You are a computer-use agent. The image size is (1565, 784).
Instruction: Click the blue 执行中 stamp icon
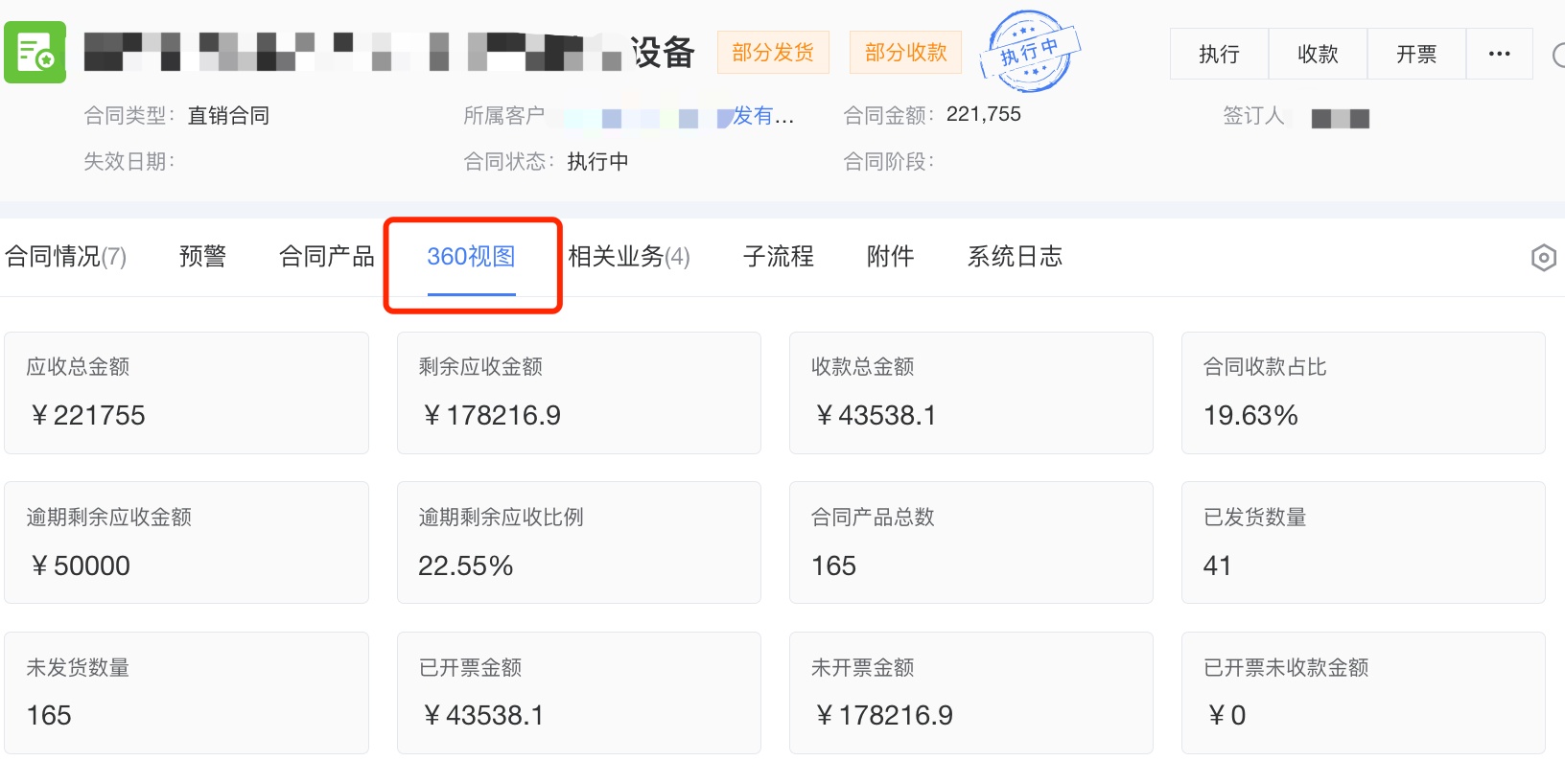click(1030, 52)
